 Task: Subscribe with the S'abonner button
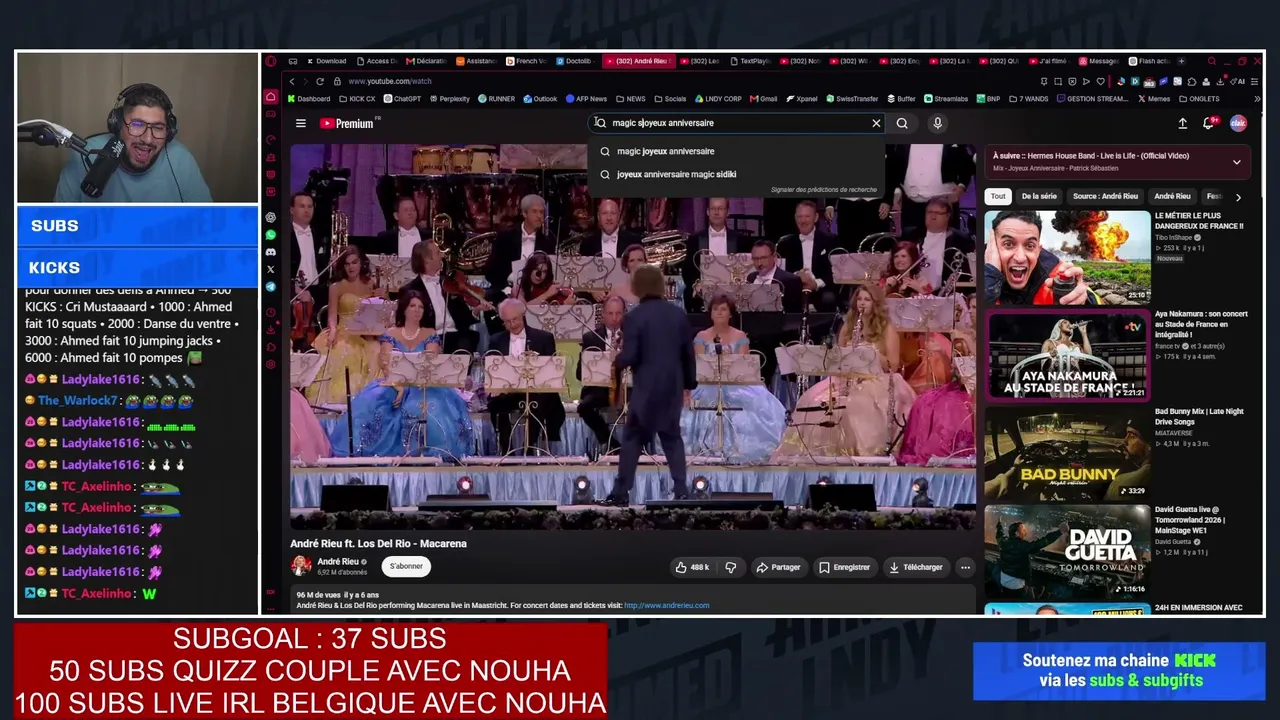click(x=406, y=567)
